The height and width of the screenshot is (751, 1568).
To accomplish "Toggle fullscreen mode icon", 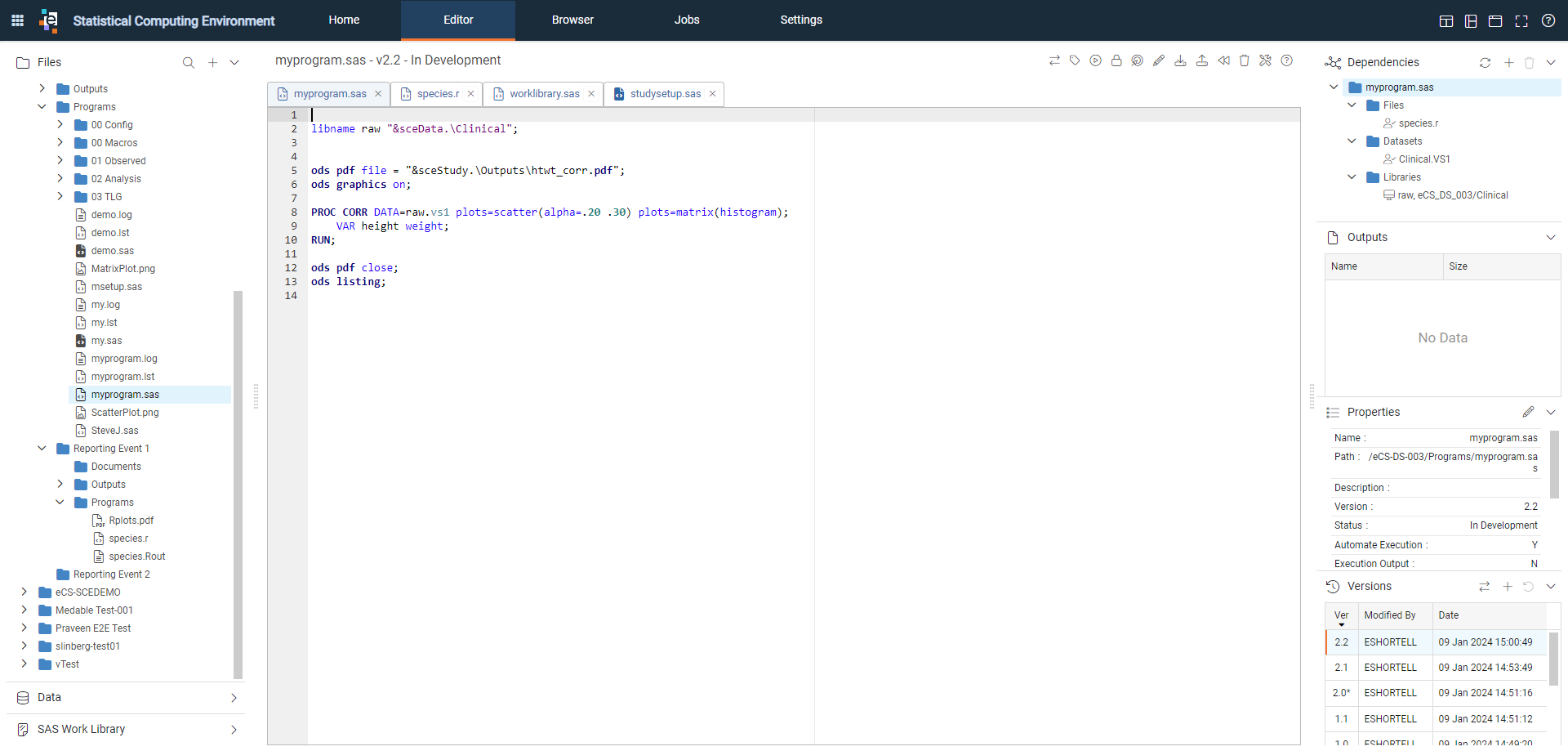I will click(x=1521, y=21).
